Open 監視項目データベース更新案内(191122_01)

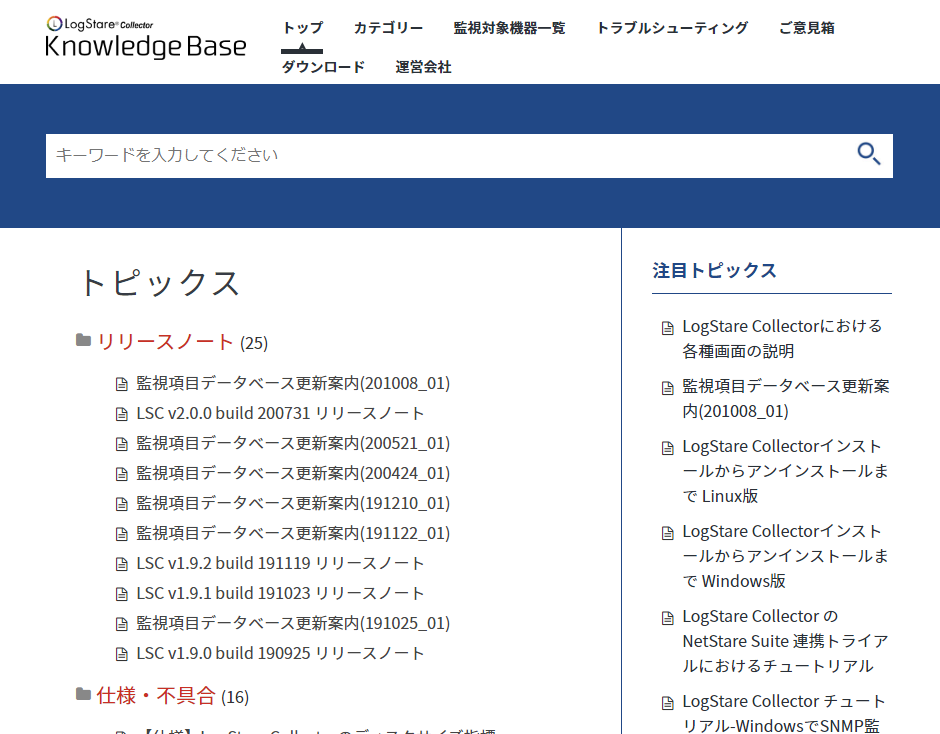tap(293, 533)
